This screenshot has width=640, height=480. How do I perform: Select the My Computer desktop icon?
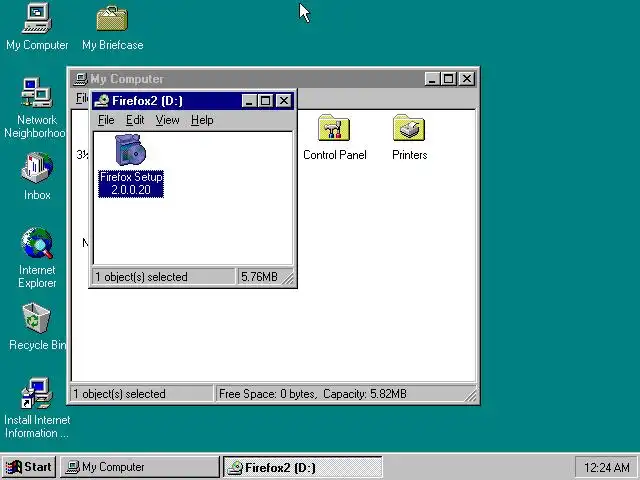pyautogui.click(x=37, y=18)
